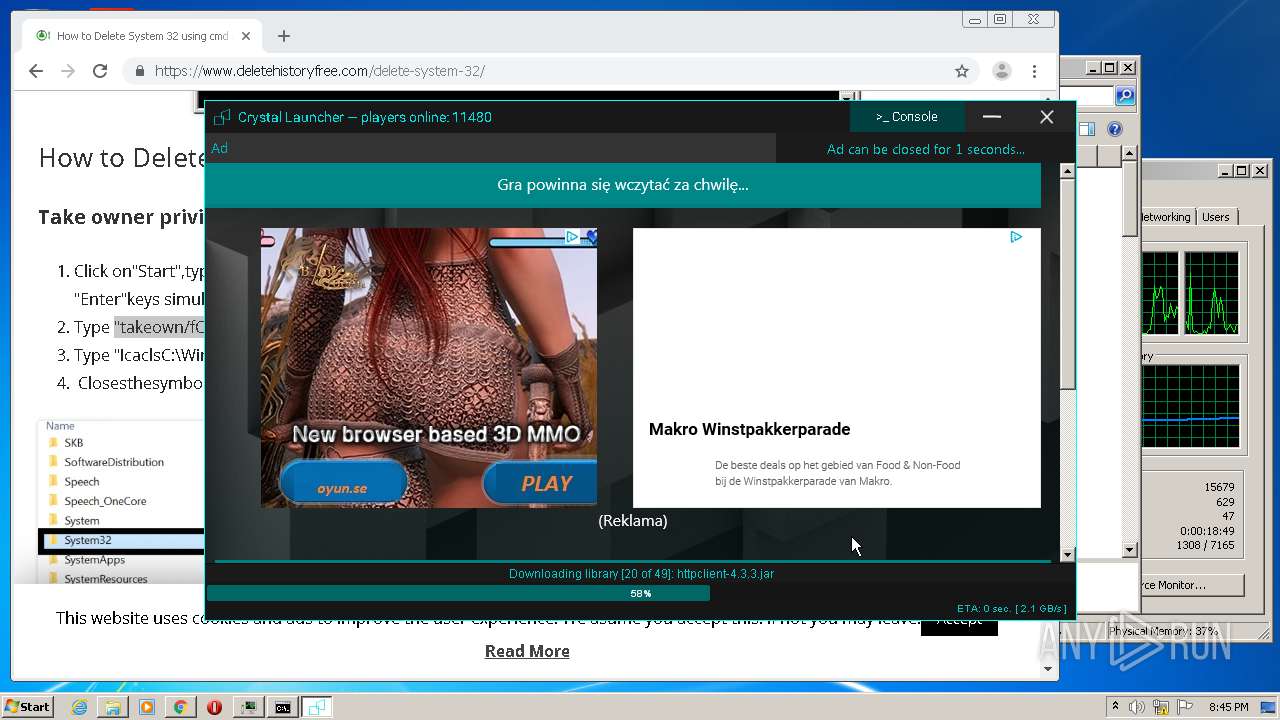Maximize the Task Manager window
The image size is (1280, 720).
point(1241,171)
